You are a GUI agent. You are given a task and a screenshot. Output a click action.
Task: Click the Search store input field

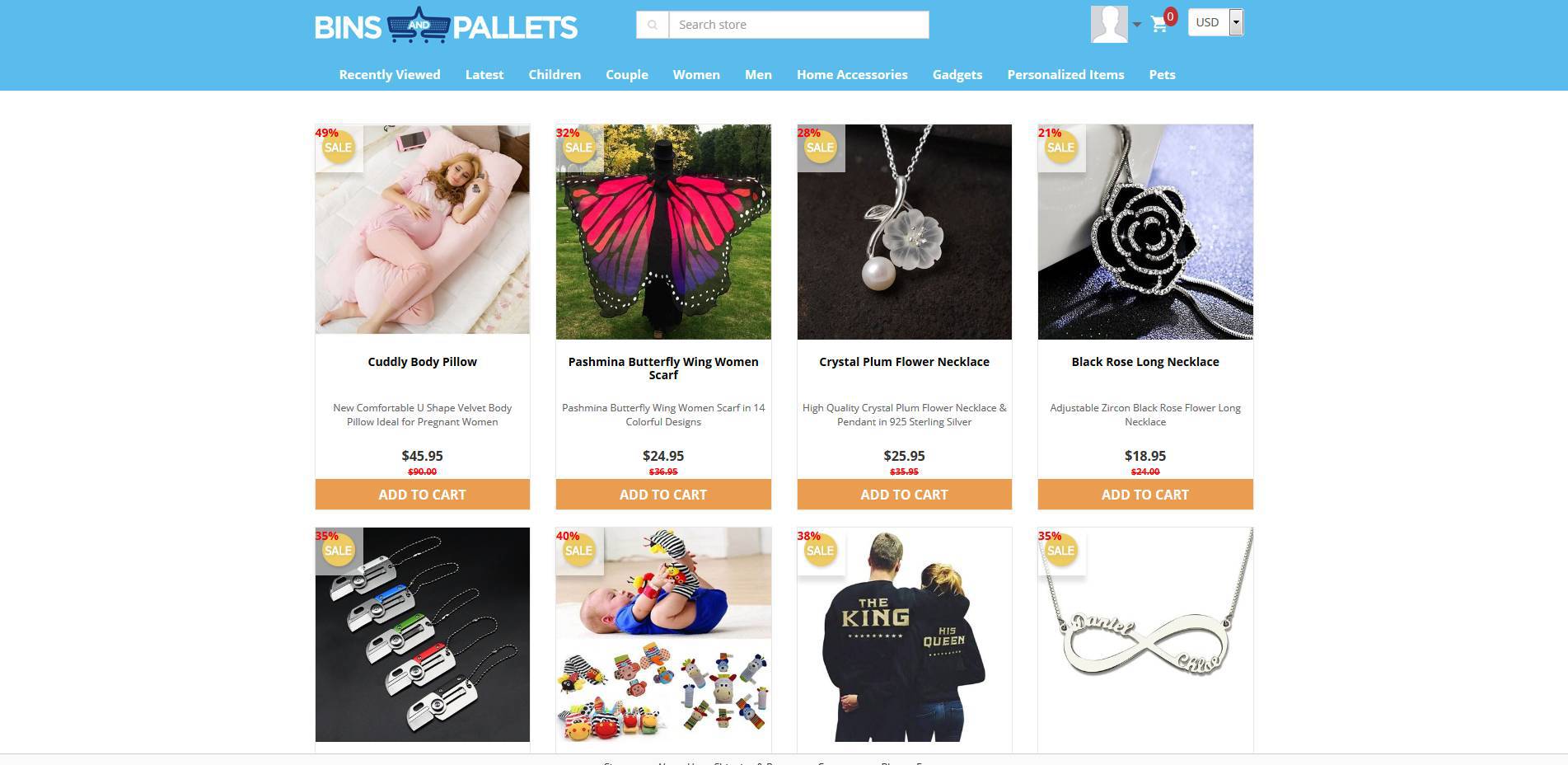(x=798, y=25)
